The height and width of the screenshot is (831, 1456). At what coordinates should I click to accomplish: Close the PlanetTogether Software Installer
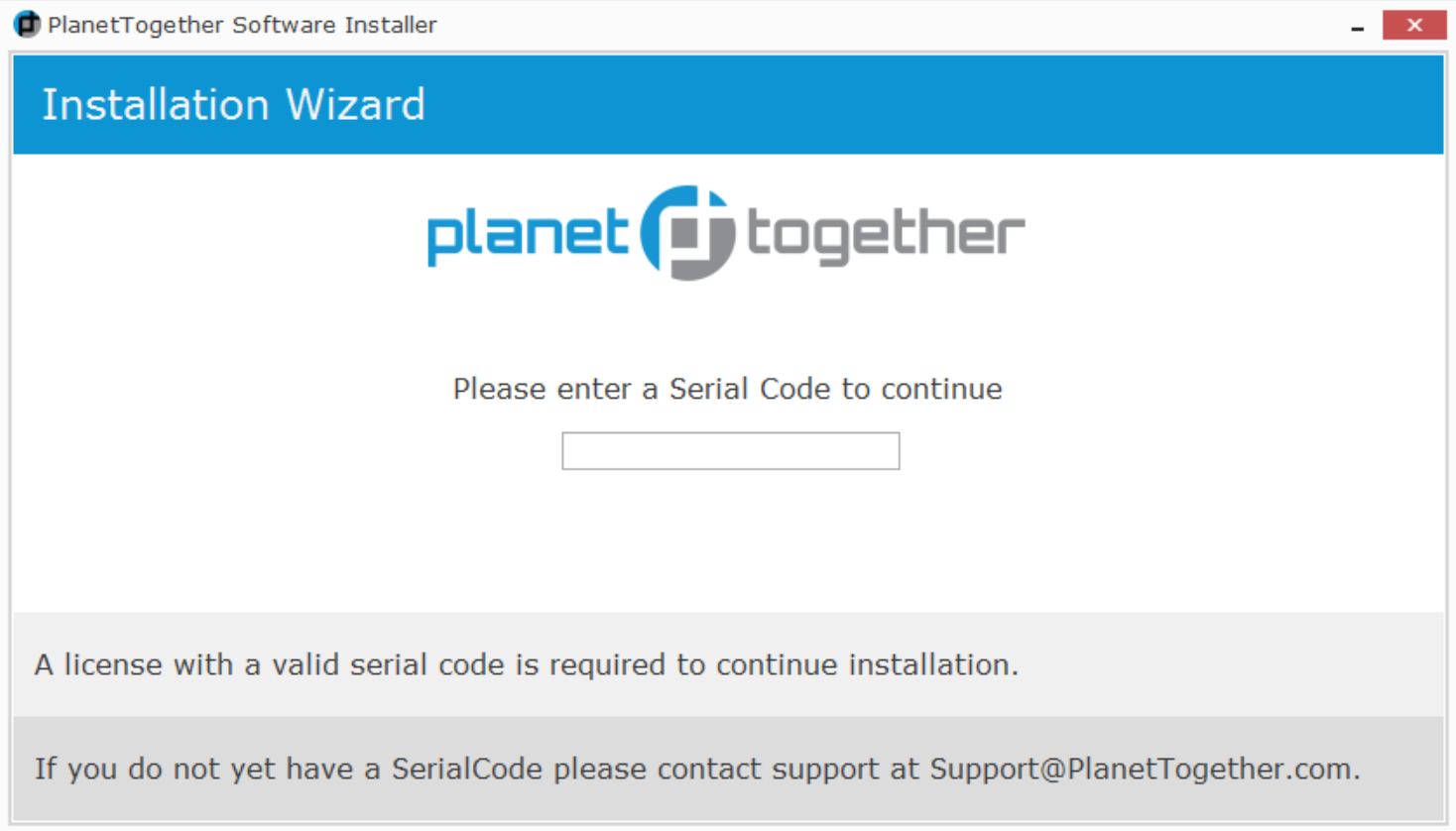pyautogui.click(x=1413, y=25)
